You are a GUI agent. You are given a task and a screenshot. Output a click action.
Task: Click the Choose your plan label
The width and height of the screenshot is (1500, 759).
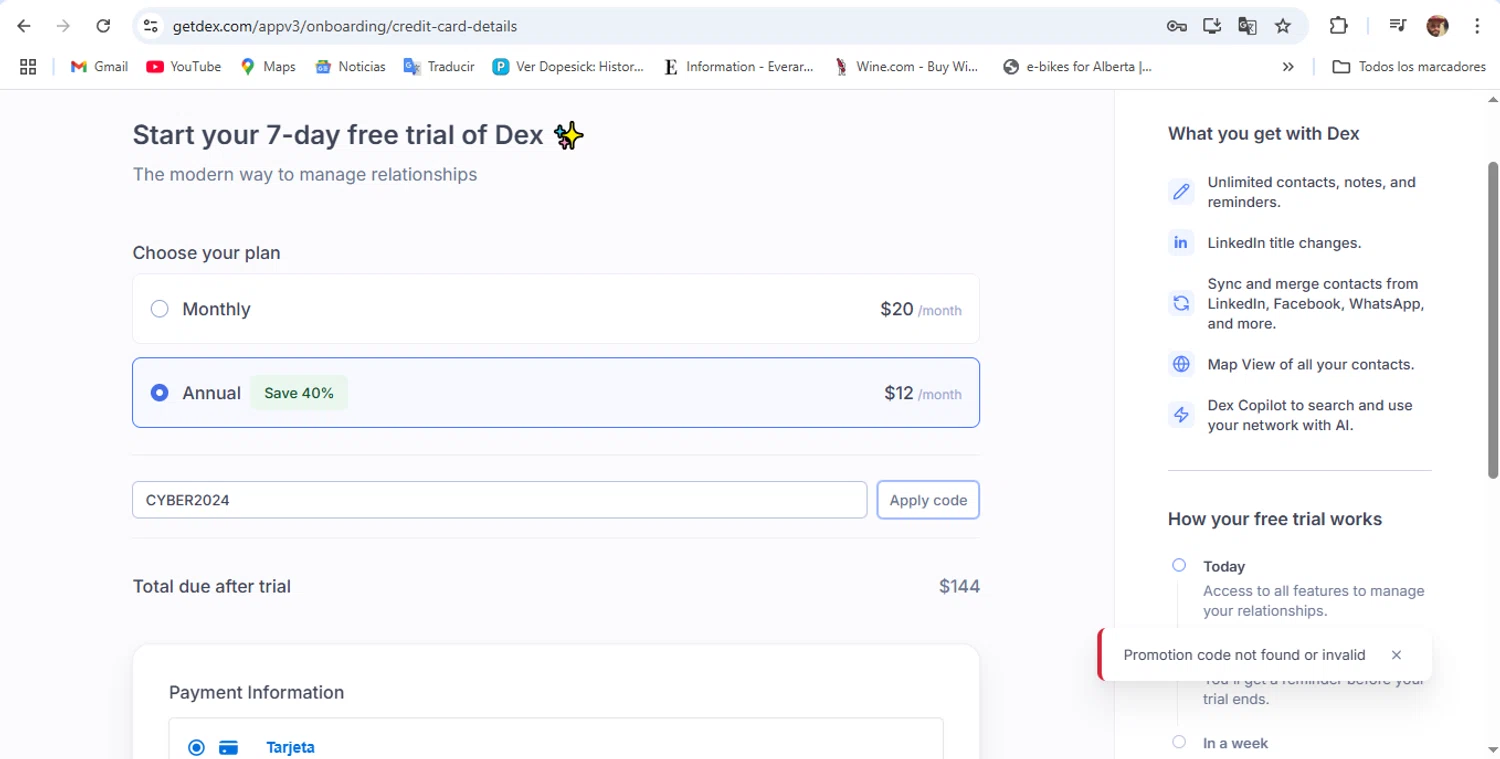(x=207, y=253)
